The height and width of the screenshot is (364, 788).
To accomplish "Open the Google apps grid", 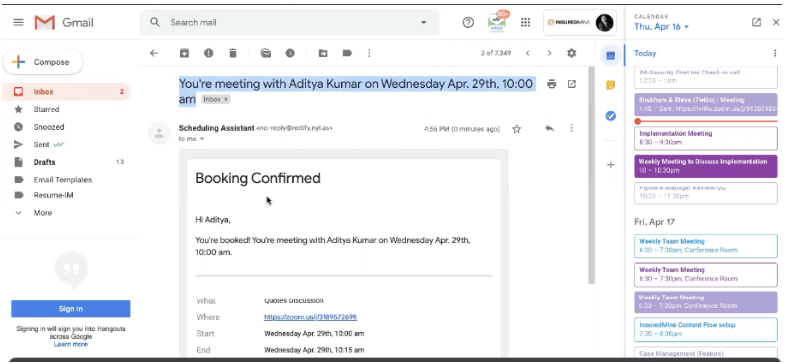I will click(525, 22).
